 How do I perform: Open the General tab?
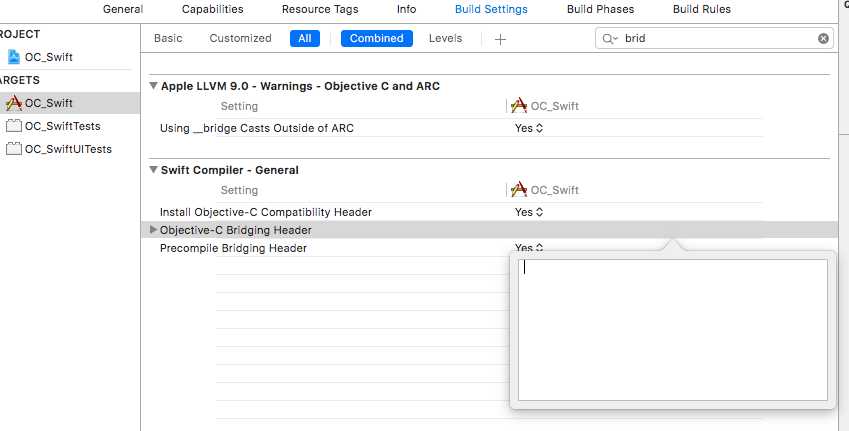point(123,9)
